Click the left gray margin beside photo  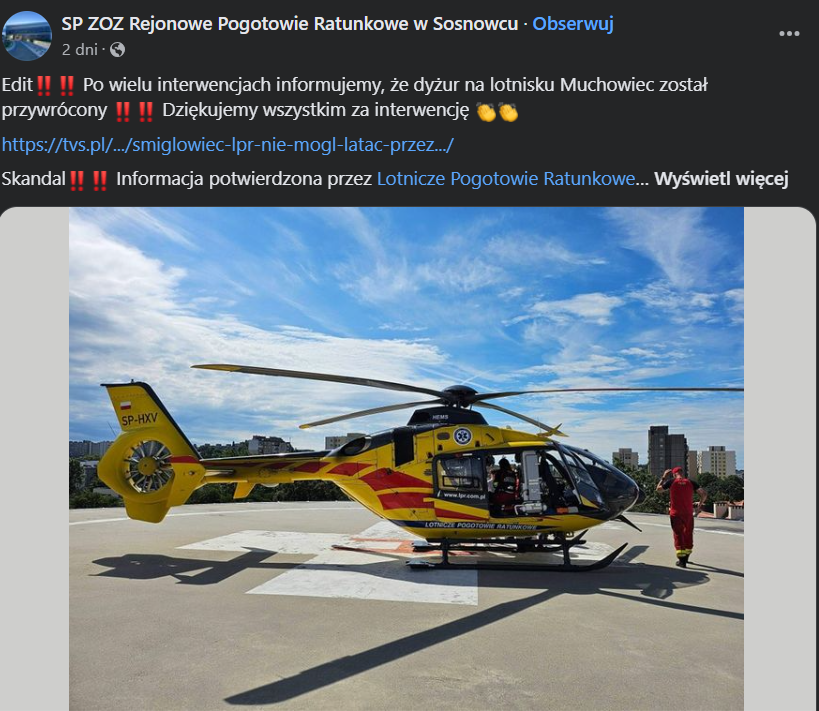pos(34,459)
